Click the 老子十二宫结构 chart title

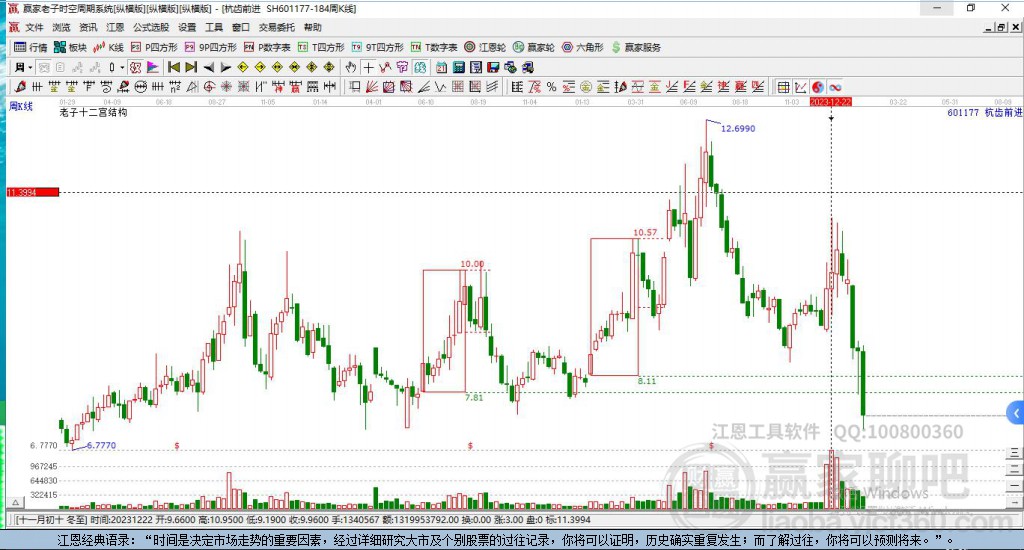pos(93,112)
